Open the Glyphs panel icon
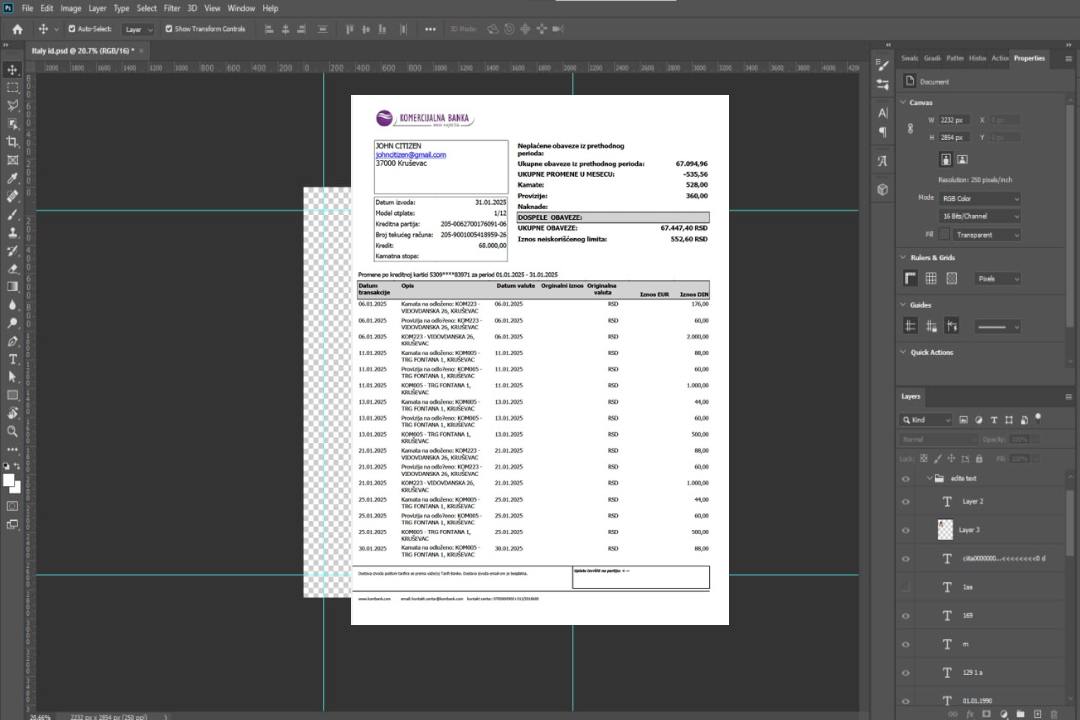This screenshot has height=720, width=1080. coord(882,161)
